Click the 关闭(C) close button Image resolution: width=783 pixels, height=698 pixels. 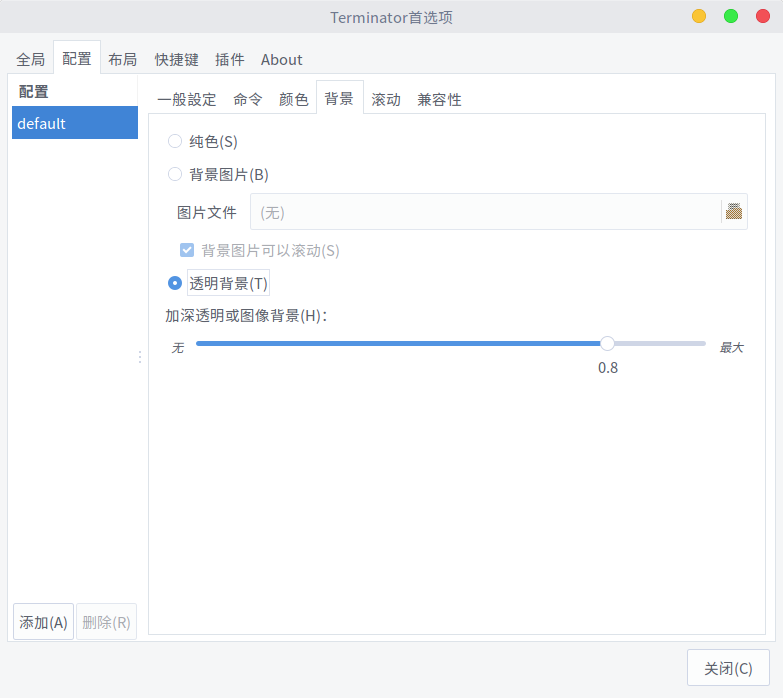pyautogui.click(x=728, y=668)
